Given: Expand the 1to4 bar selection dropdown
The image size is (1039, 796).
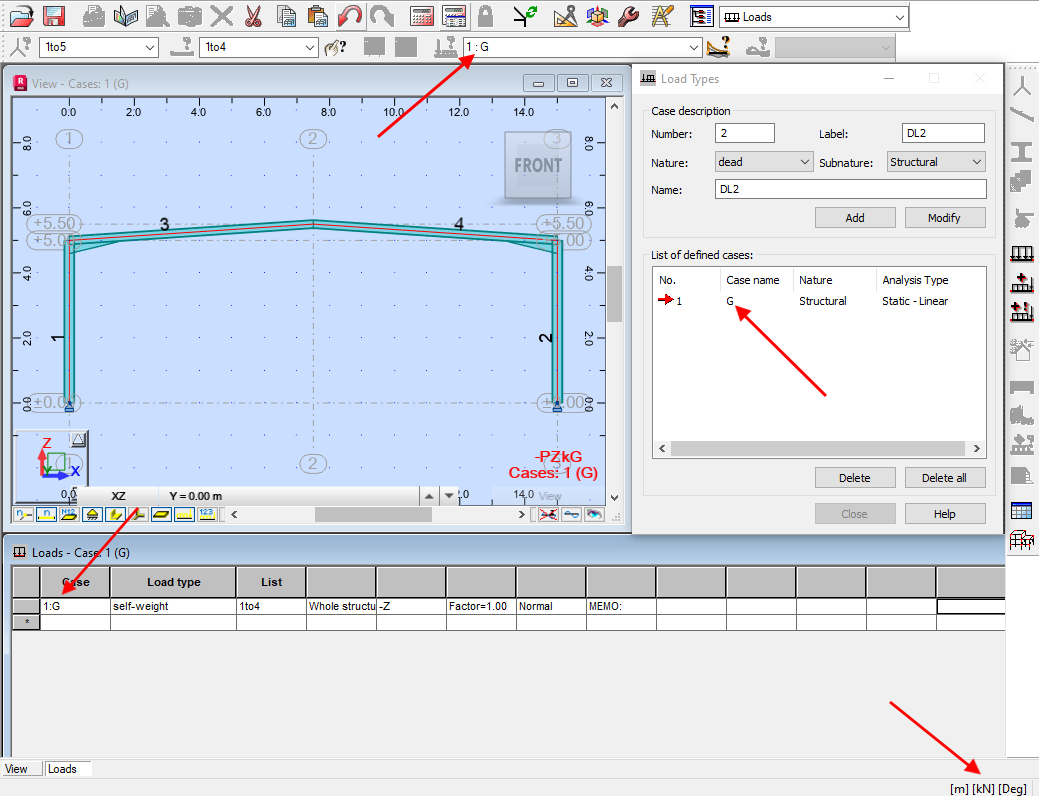Looking at the screenshot, I should point(309,48).
